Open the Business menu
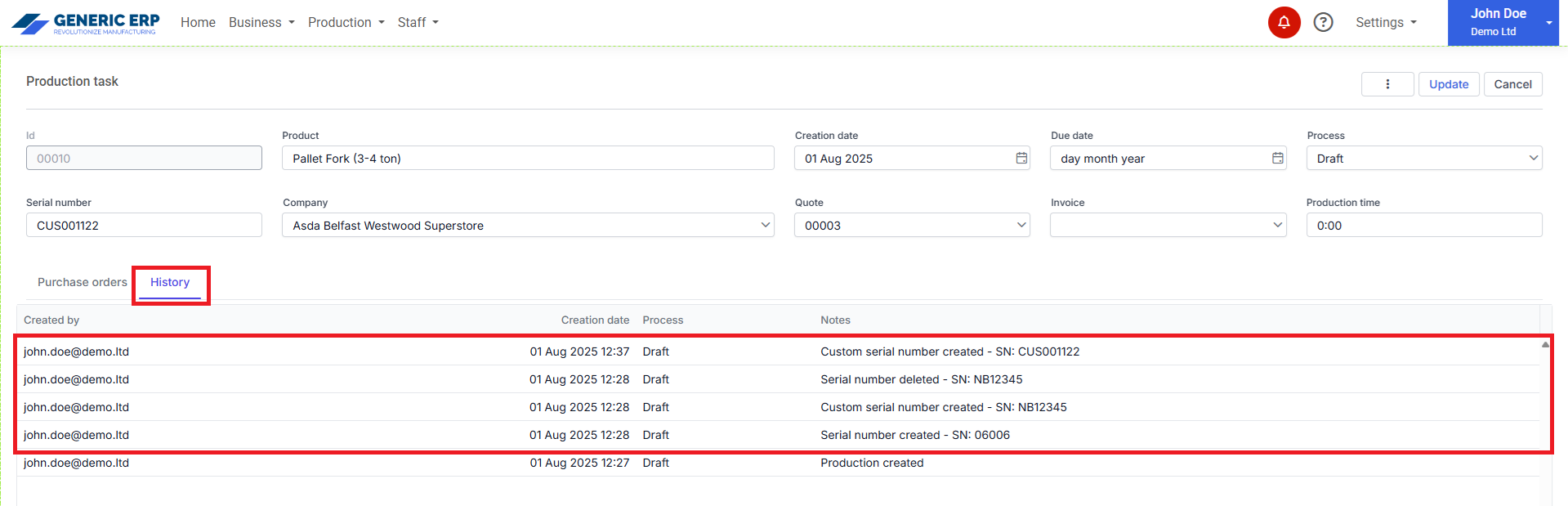This screenshot has height=506, width=1568. click(261, 22)
